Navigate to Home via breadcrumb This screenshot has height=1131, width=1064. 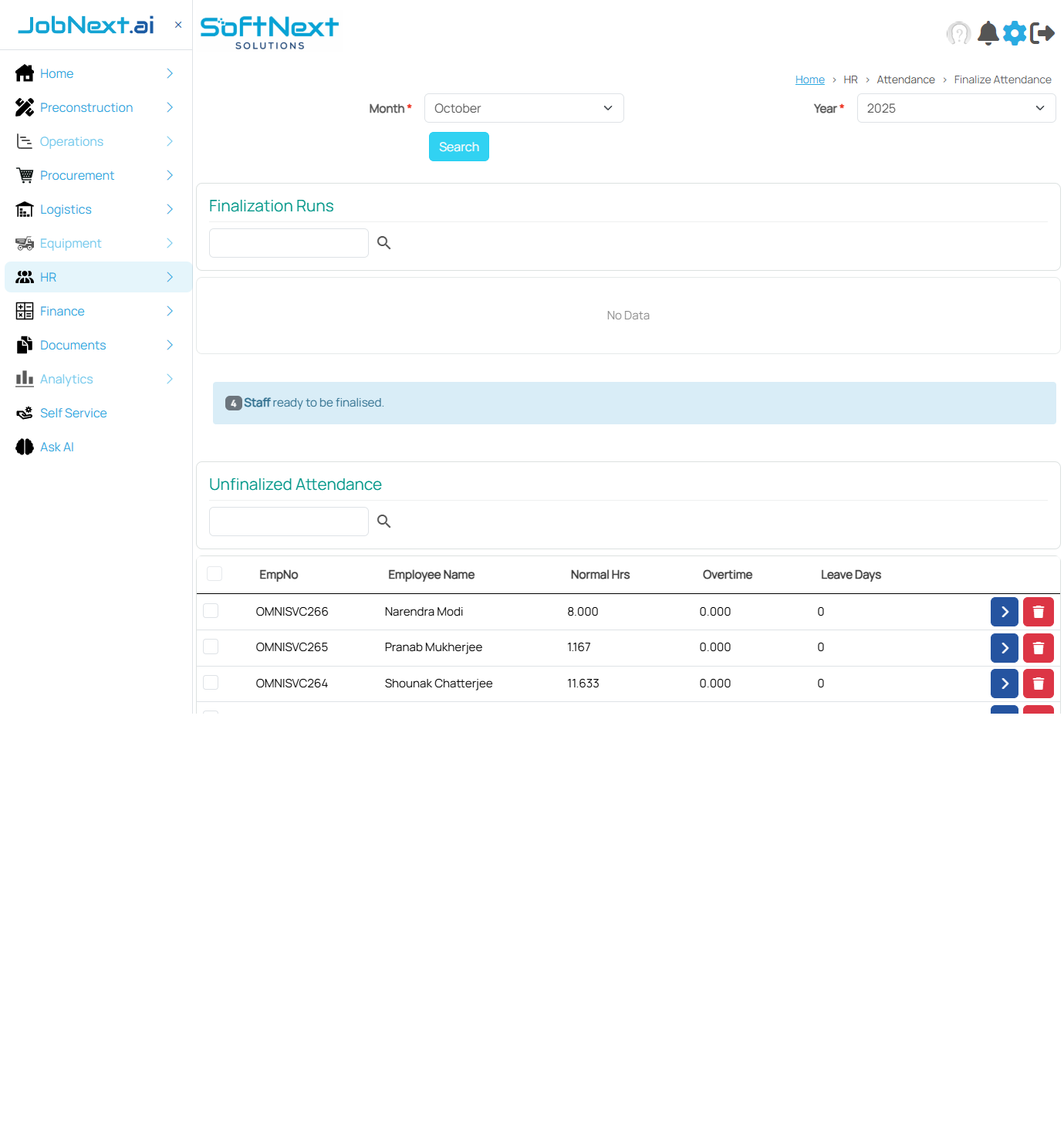[809, 79]
